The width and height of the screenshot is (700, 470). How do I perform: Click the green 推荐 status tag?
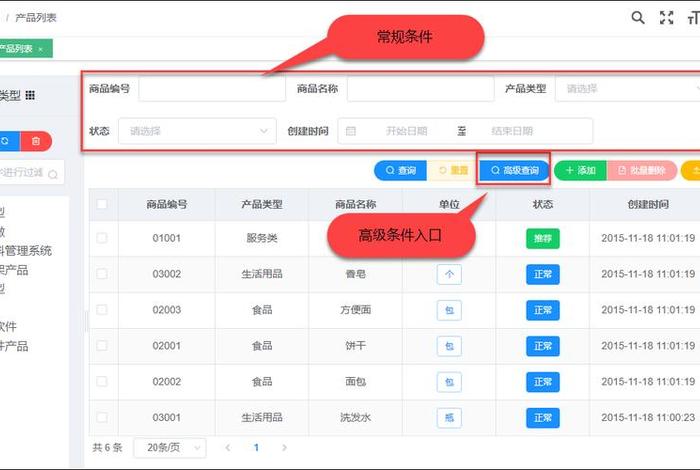[x=543, y=238]
